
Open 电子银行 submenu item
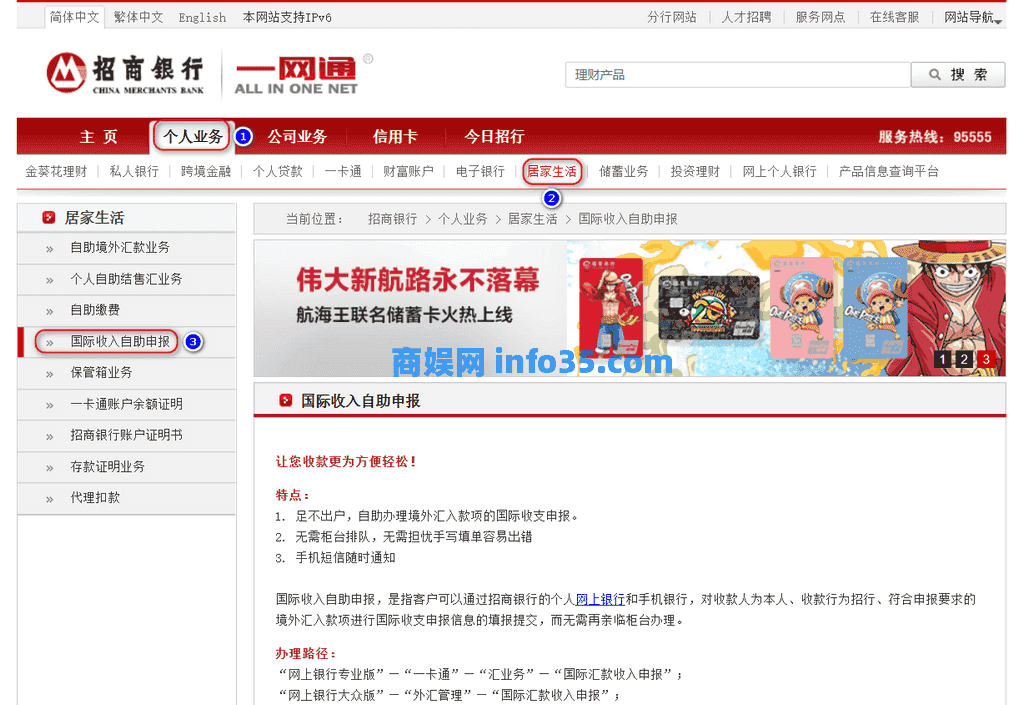[480, 172]
